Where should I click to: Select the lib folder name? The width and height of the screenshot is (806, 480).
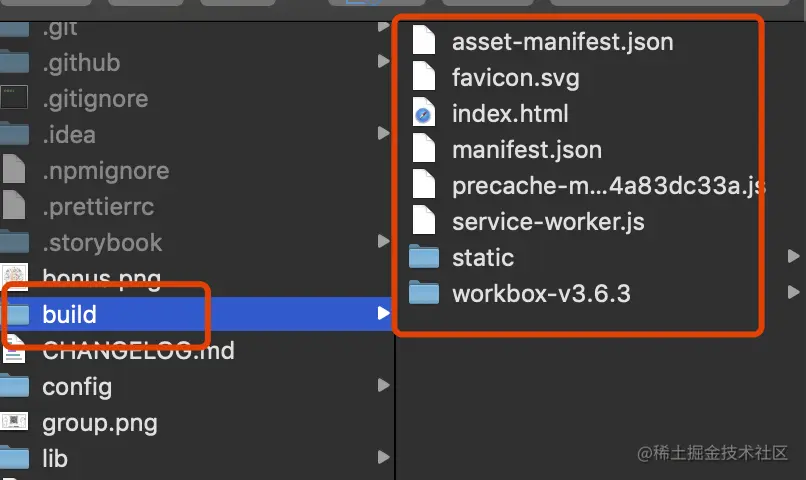tap(55, 458)
